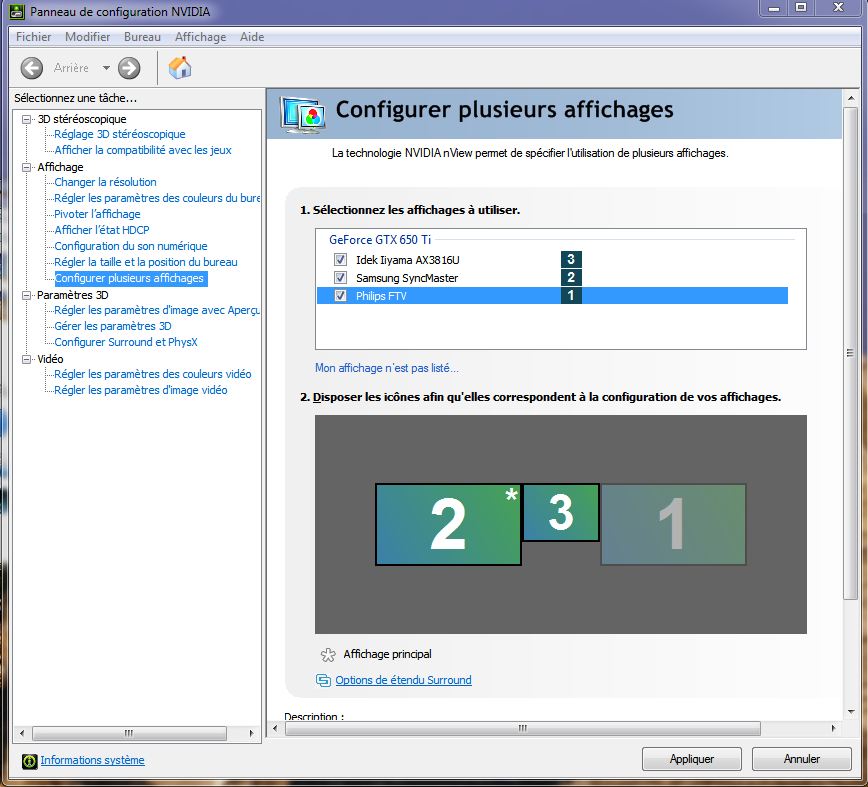Open the Informations système link
The width and height of the screenshot is (868, 787).
92,760
